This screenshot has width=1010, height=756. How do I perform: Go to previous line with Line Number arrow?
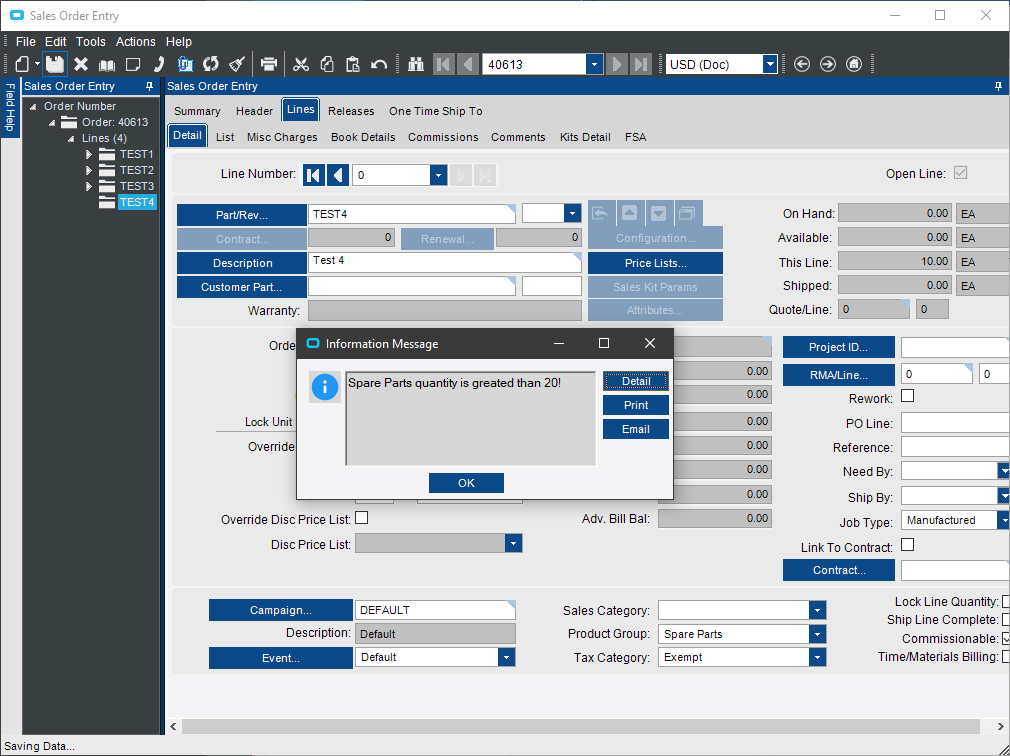click(x=338, y=175)
